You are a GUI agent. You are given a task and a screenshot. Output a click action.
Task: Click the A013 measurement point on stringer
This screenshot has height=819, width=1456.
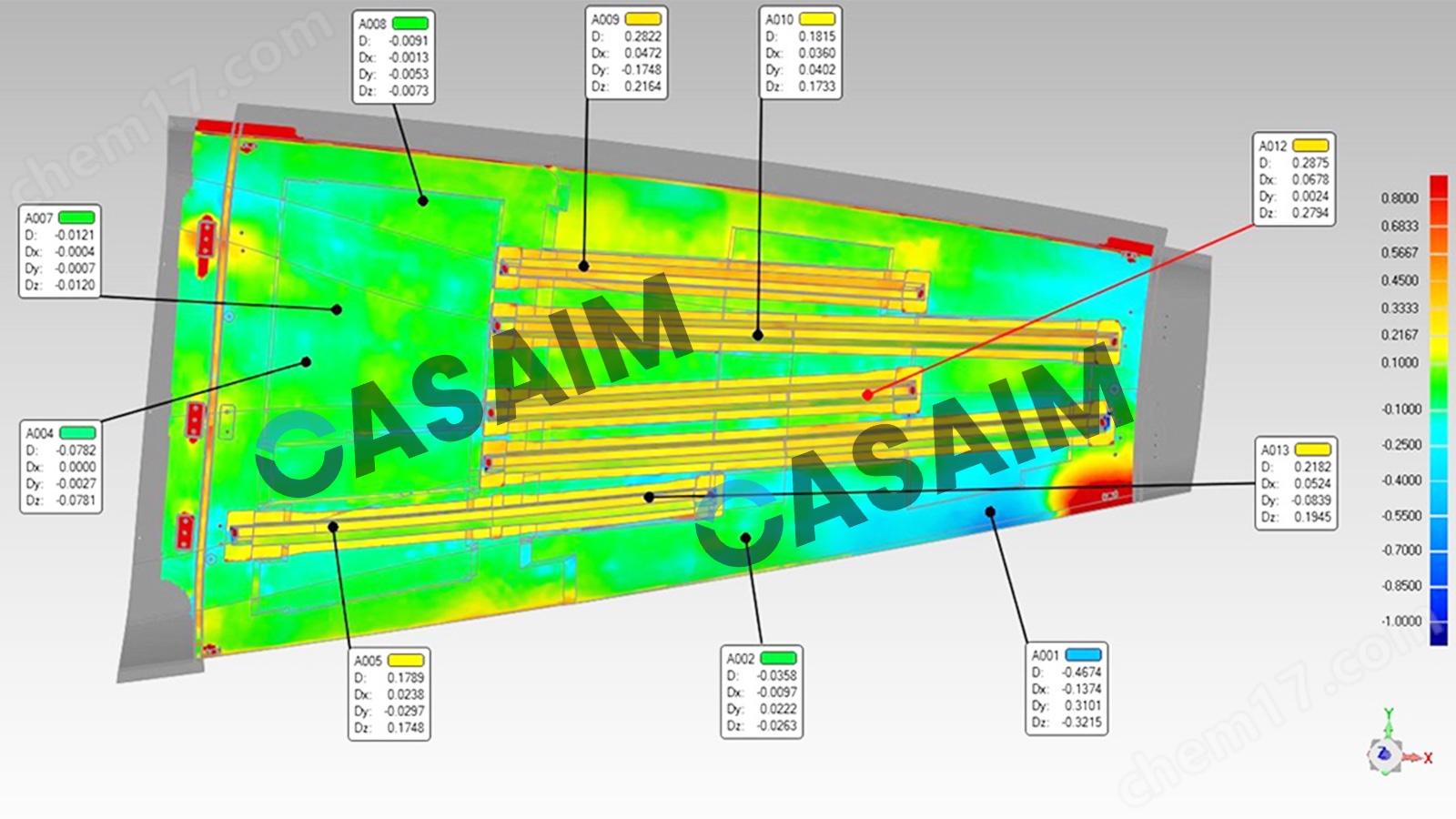649,497
